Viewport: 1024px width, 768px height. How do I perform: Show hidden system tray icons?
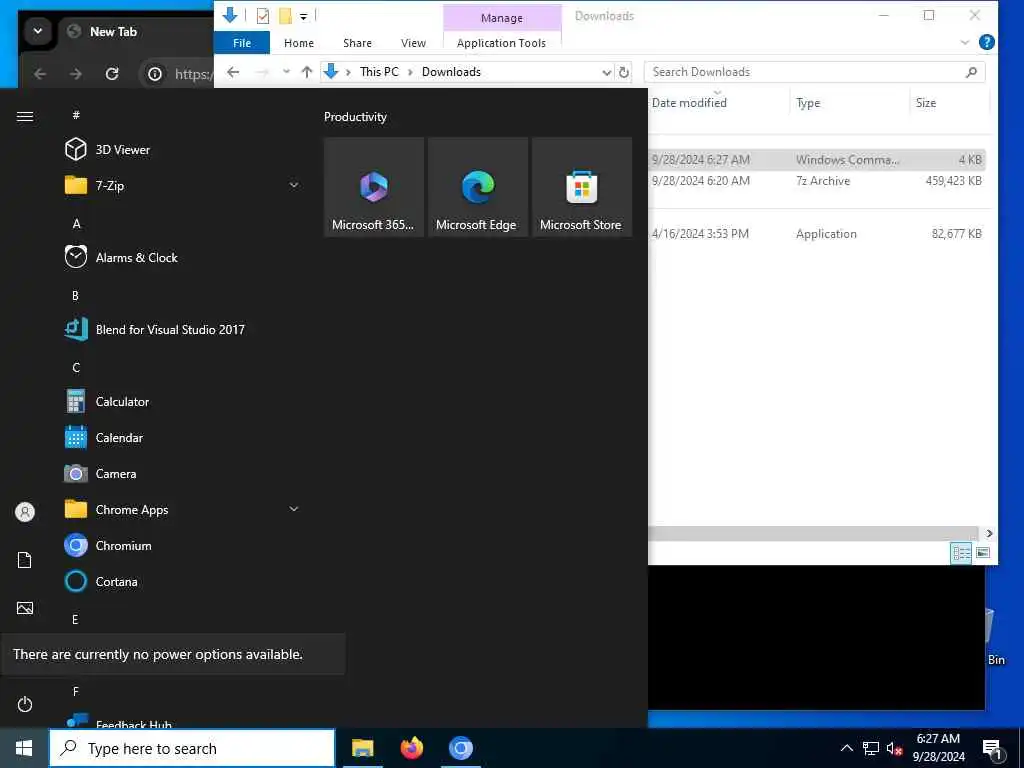pos(846,748)
